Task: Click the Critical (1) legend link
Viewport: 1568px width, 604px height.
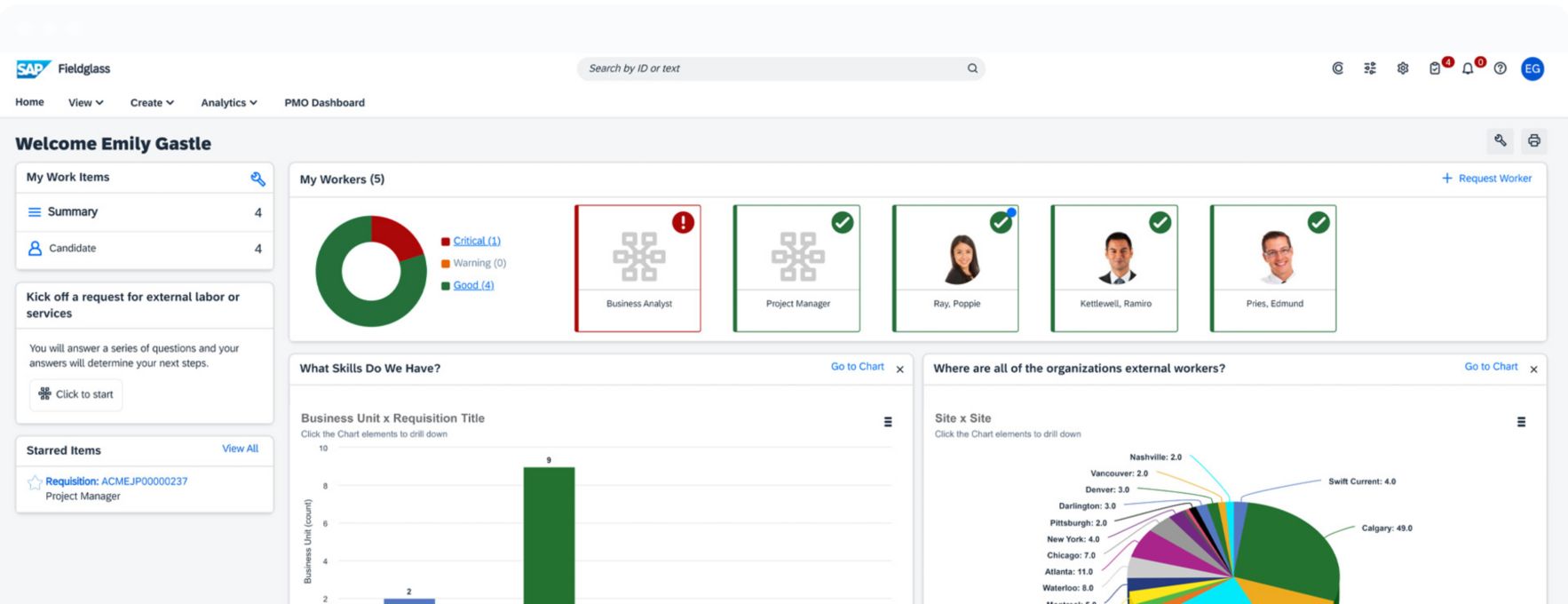Action: click(477, 241)
